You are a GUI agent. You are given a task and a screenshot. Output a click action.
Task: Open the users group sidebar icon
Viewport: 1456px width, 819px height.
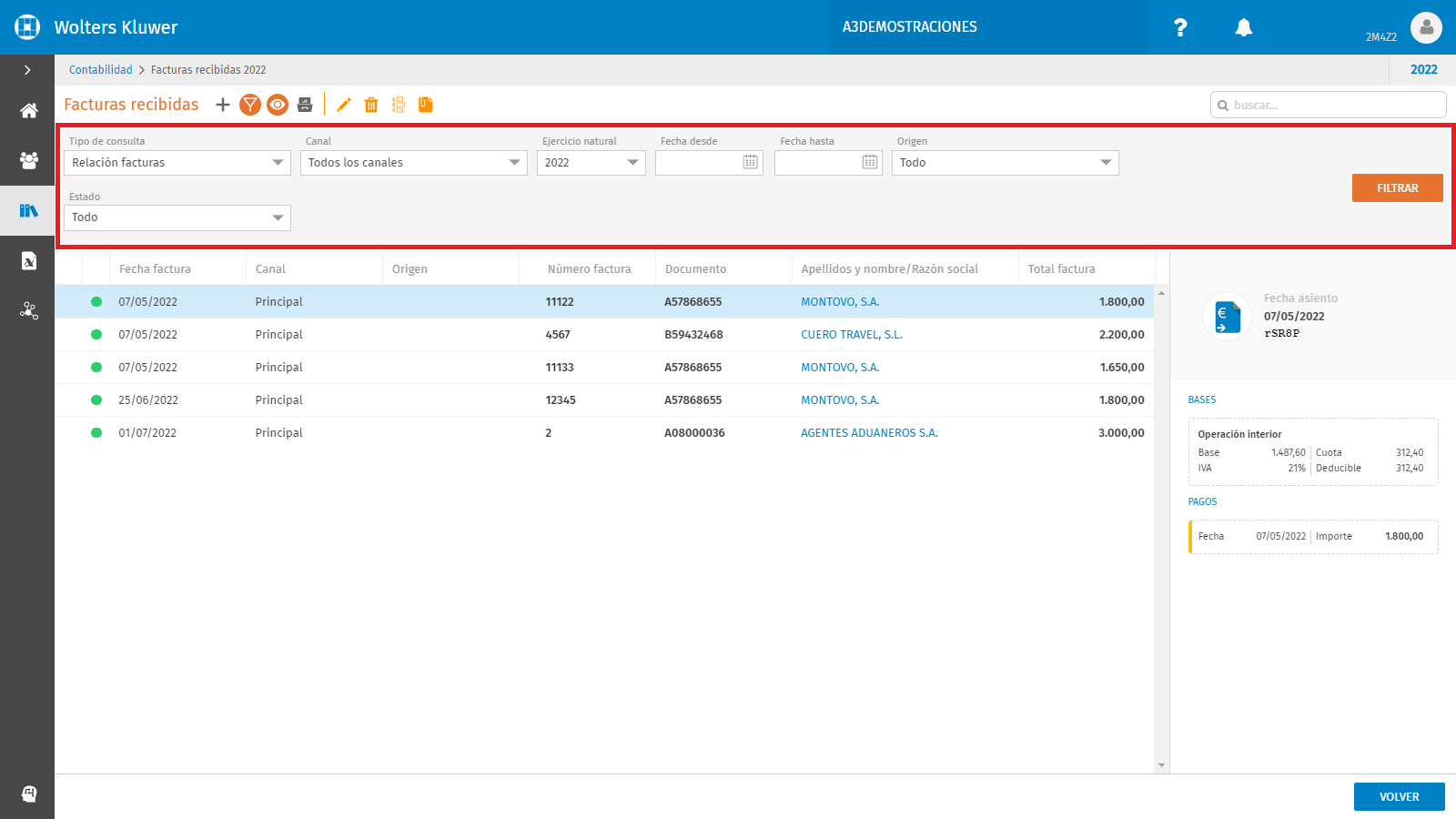tap(29, 161)
